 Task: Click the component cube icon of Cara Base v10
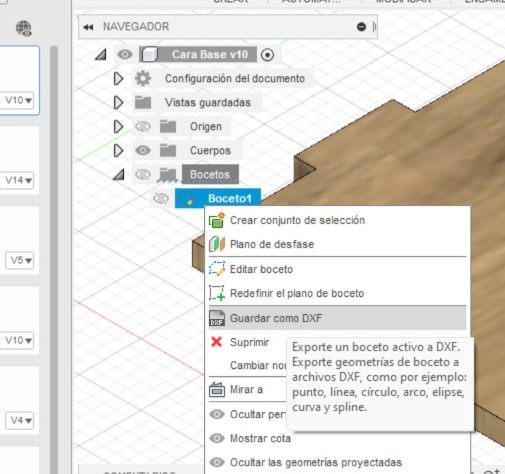(x=149, y=54)
